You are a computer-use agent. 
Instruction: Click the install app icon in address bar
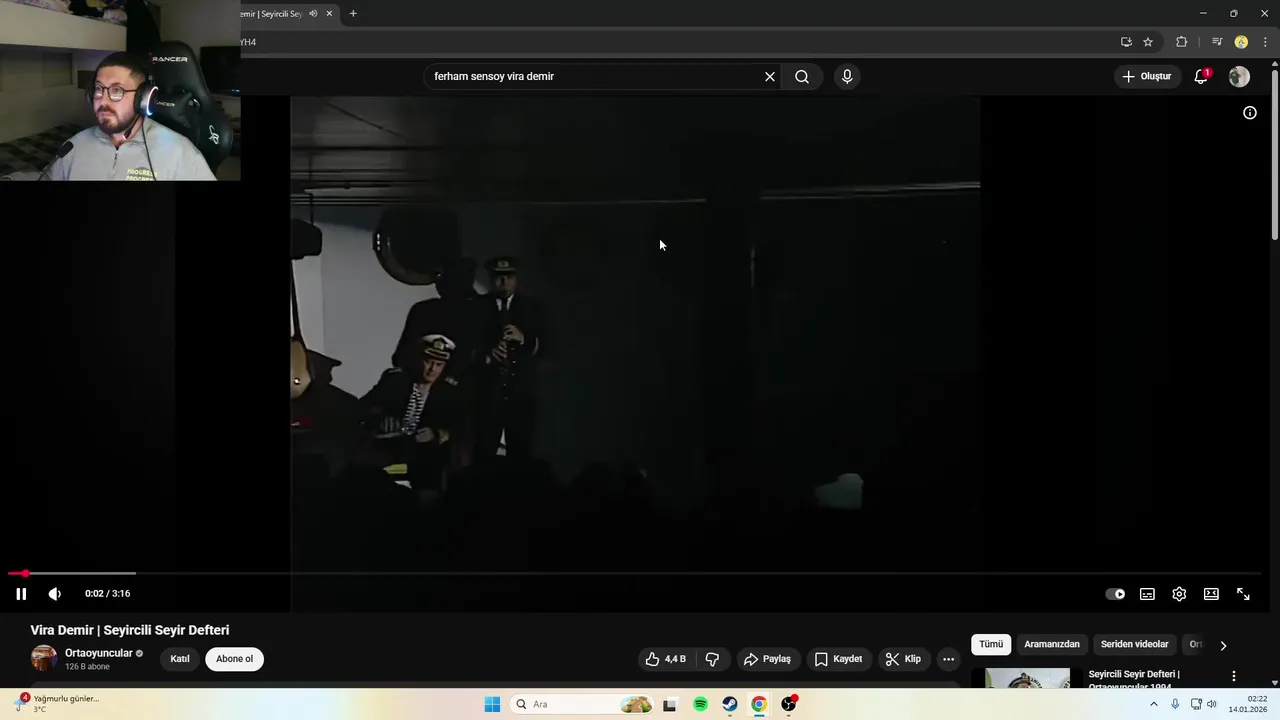click(1126, 42)
